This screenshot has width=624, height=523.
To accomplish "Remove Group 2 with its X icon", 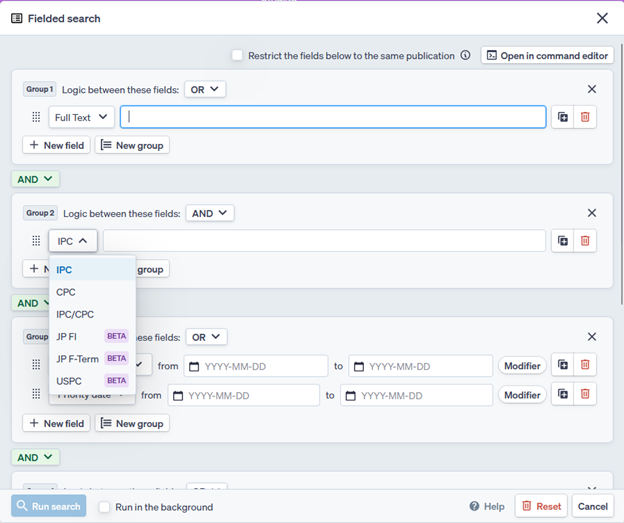I will pos(592,213).
